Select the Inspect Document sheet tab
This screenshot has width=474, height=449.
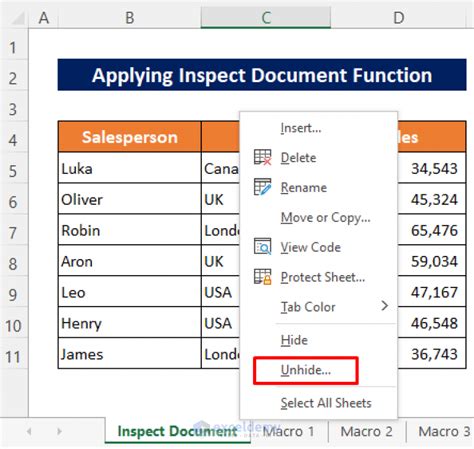click(x=177, y=431)
